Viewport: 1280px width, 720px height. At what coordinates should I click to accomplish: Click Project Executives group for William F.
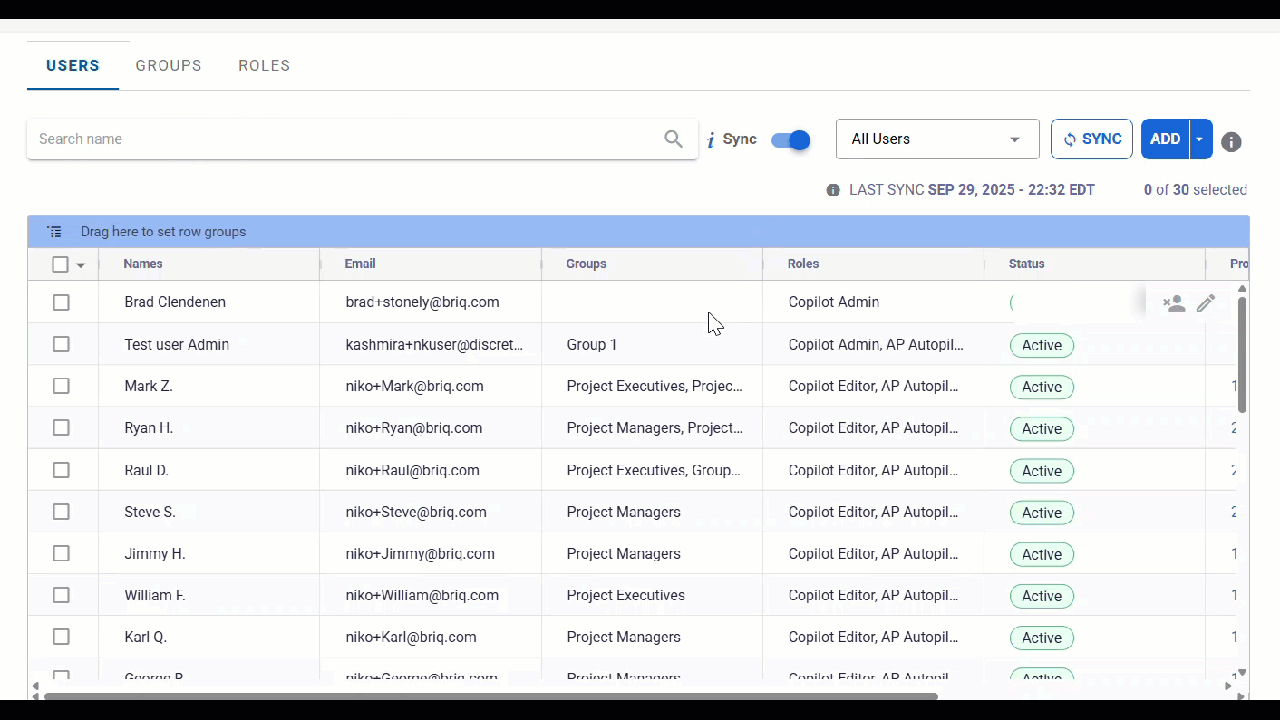pos(625,595)
